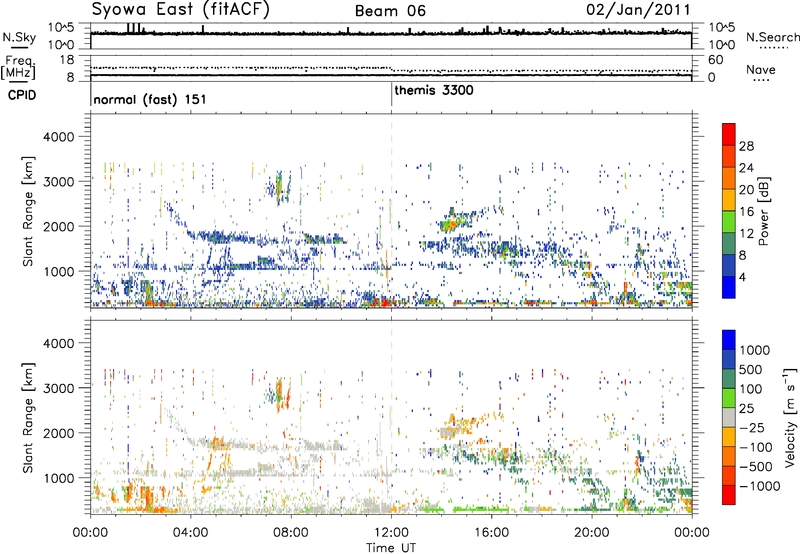Click the '2000' tick on power panel

tap(59, 226)
